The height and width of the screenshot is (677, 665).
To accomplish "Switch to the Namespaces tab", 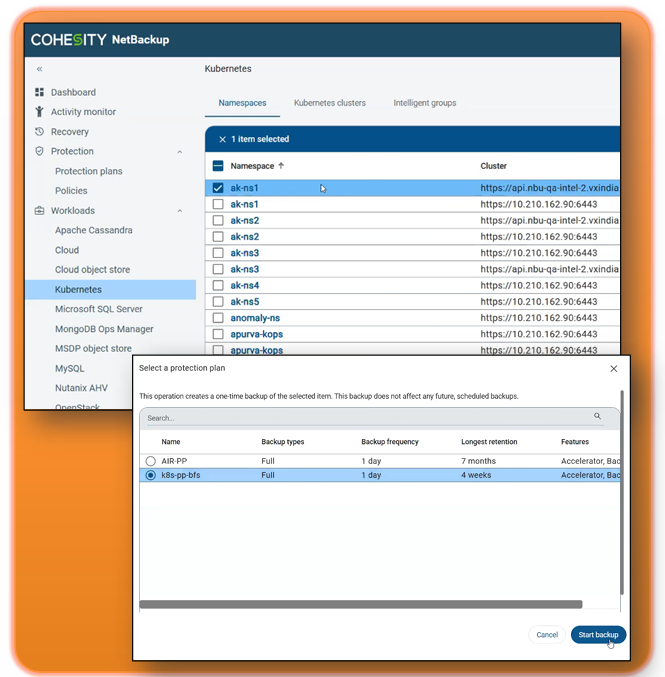I will [x=242, y=103].
